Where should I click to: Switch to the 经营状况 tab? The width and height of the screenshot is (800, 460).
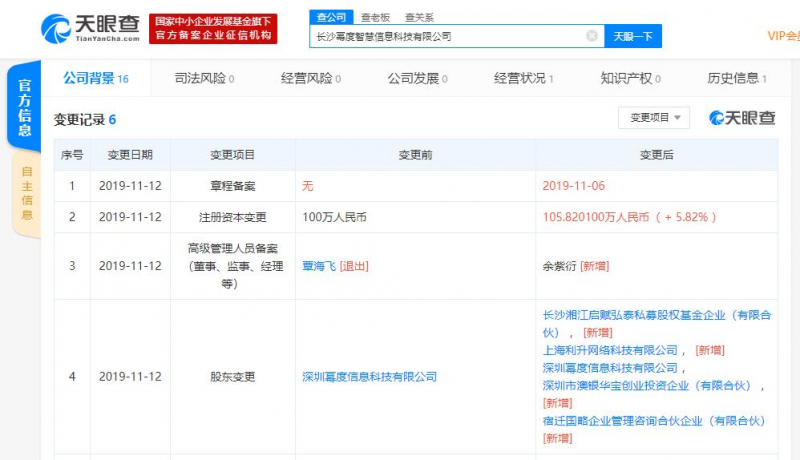[523, 79]
